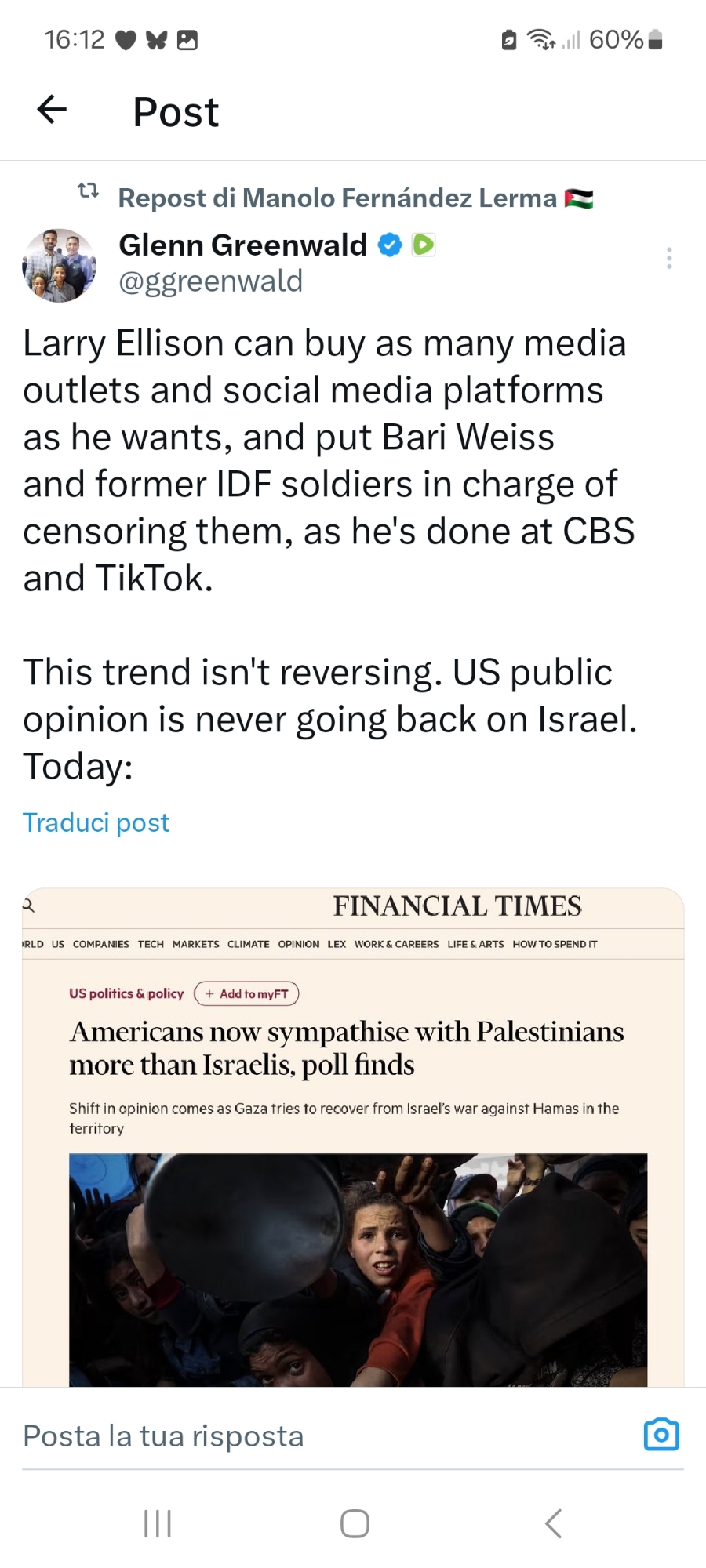Tap the green Rumble badge icon
This screenshot has height=1568, width=706.
(424, 245)
